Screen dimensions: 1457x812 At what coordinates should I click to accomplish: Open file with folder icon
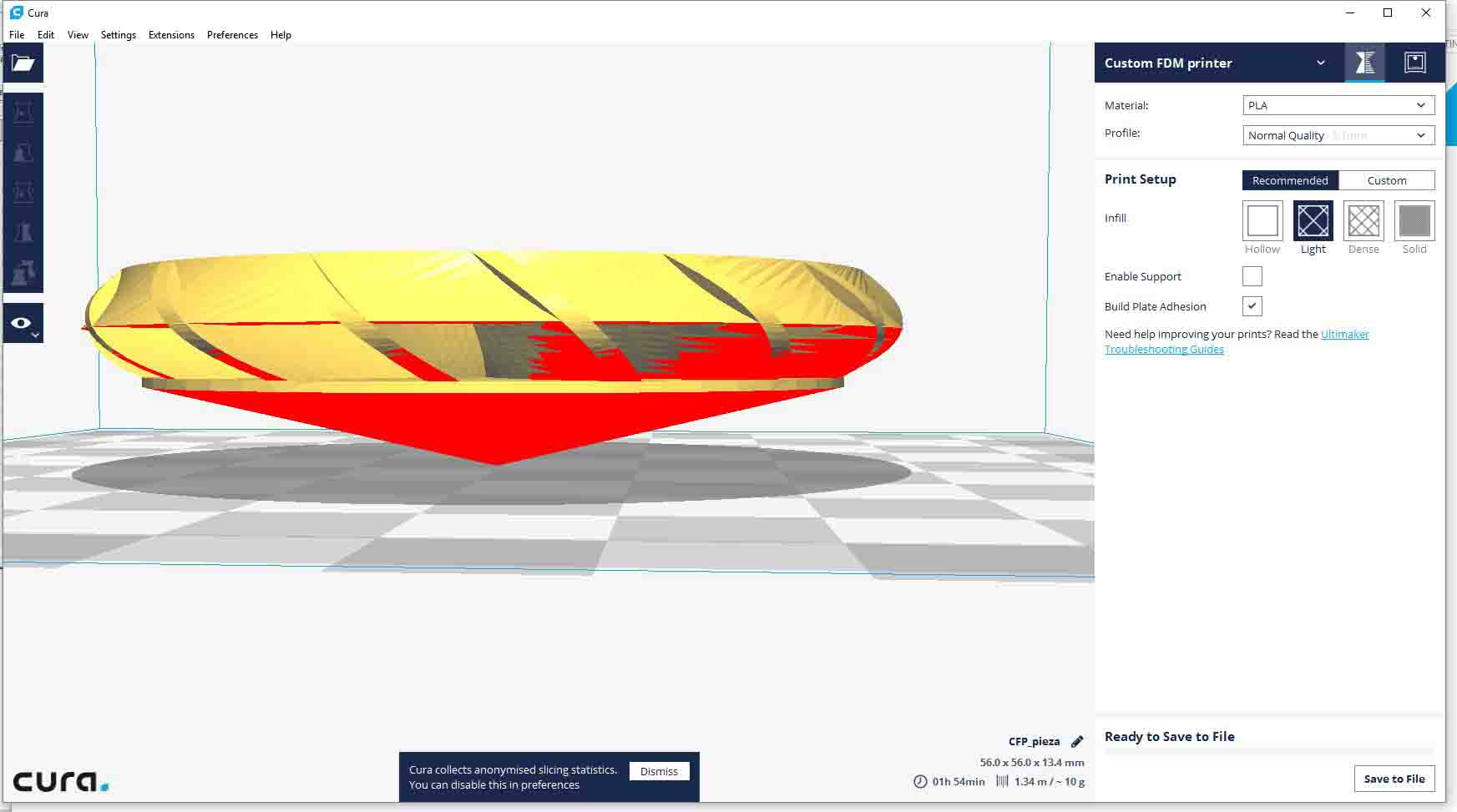23,63
